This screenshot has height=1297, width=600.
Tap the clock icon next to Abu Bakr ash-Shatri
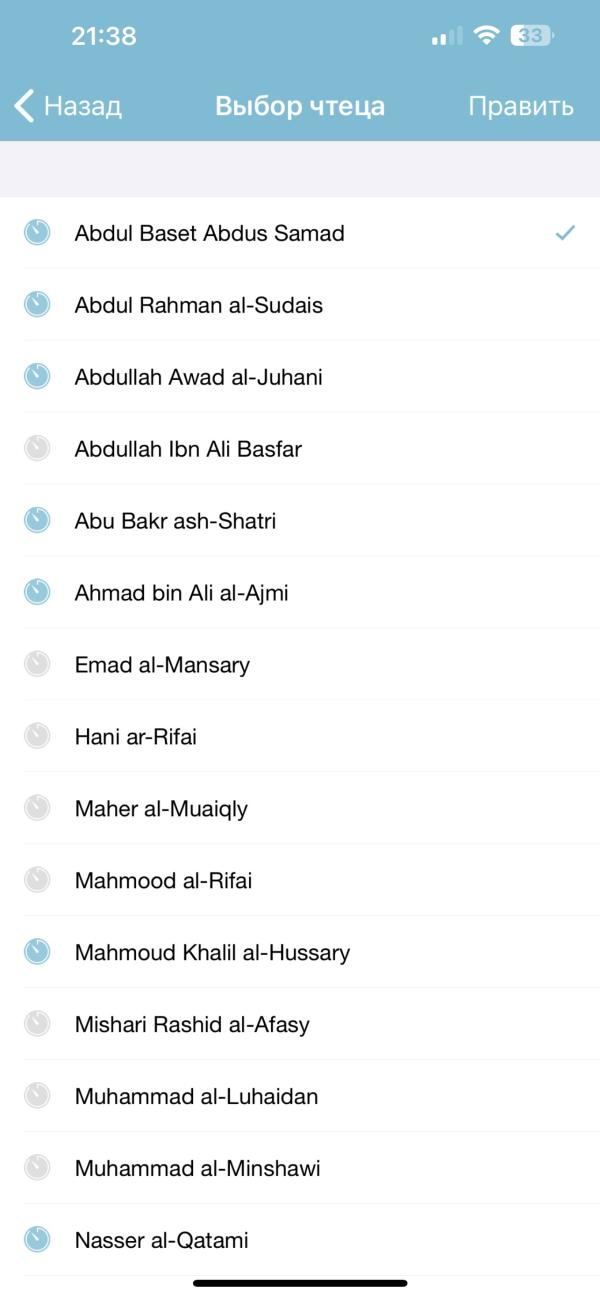(37, 521)
